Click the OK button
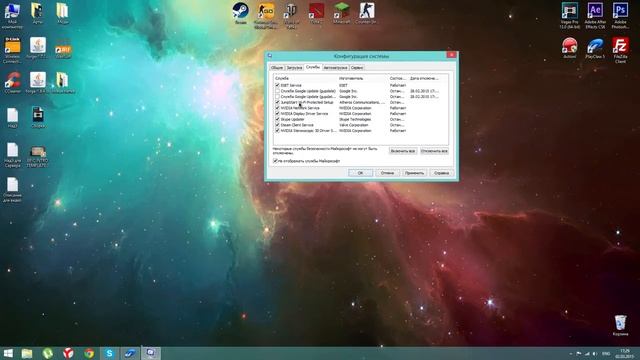The height and width of the screenshot is (360, 640). [x=360, y=173]
